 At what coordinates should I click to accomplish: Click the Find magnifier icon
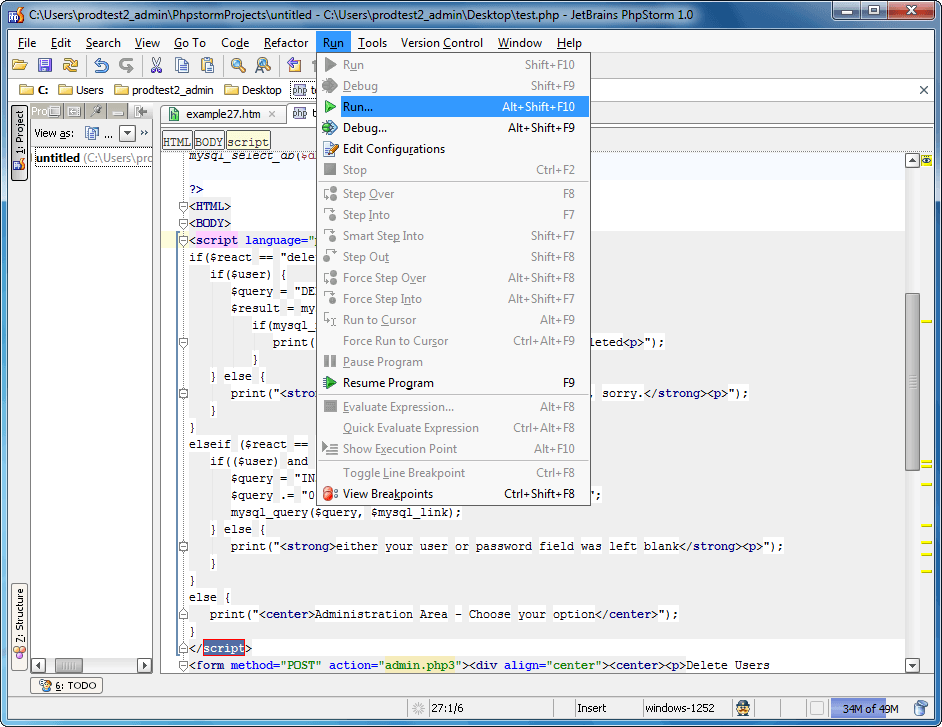(238, 65)
